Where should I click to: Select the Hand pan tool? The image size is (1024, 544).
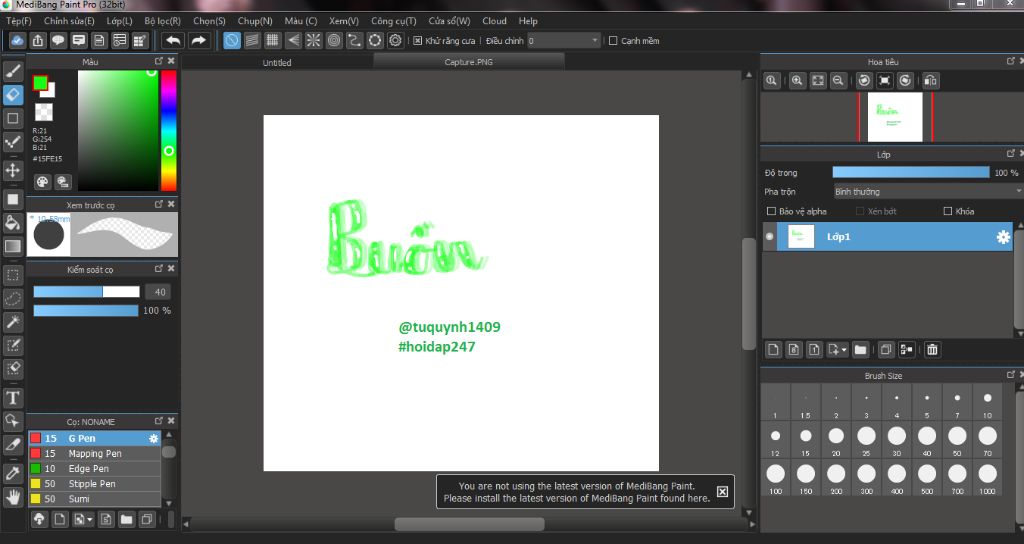12,498
